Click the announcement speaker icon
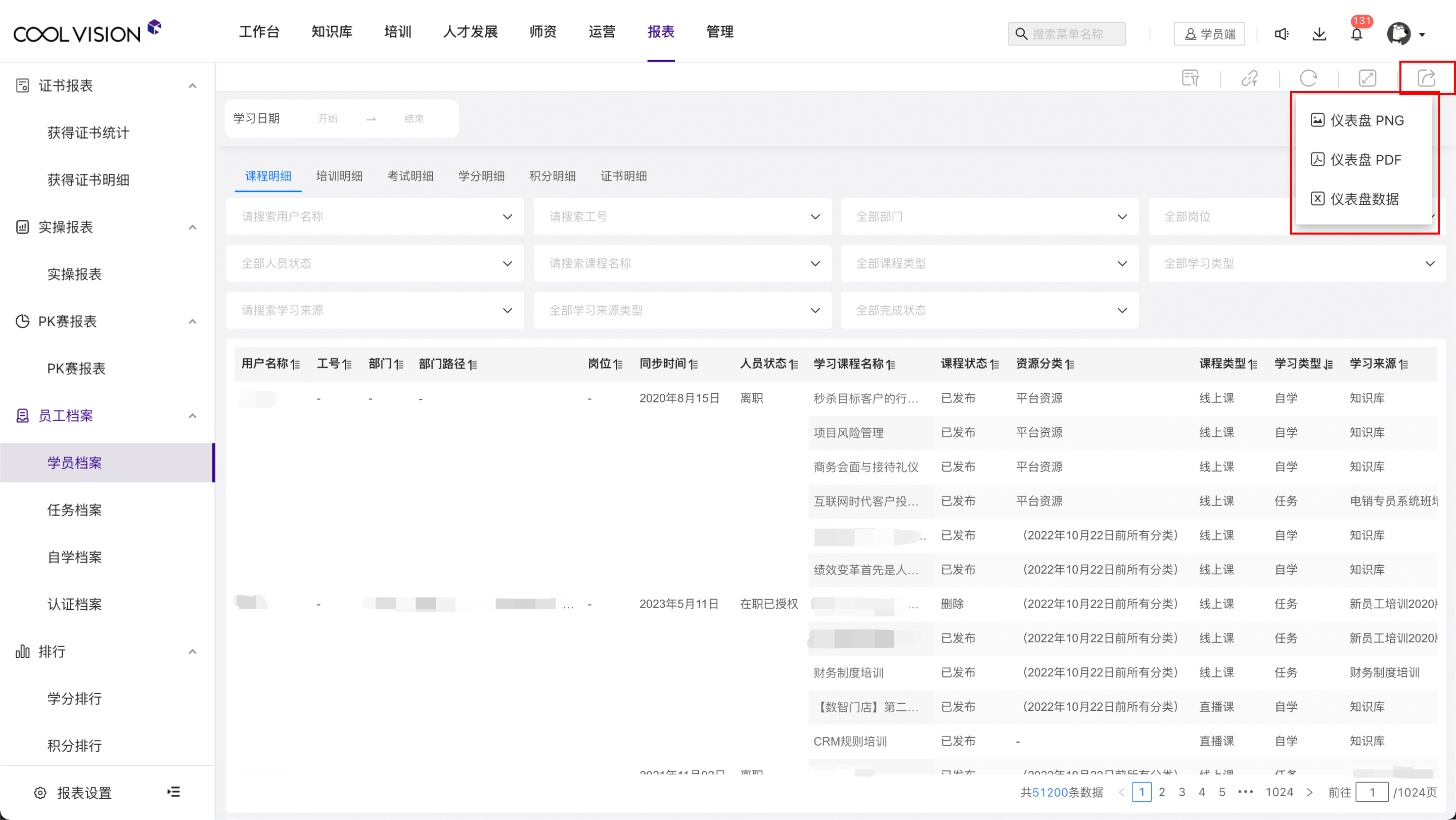Viewport: 1456px width, 820px height. pyautogui.click(x=1282, y=34)
